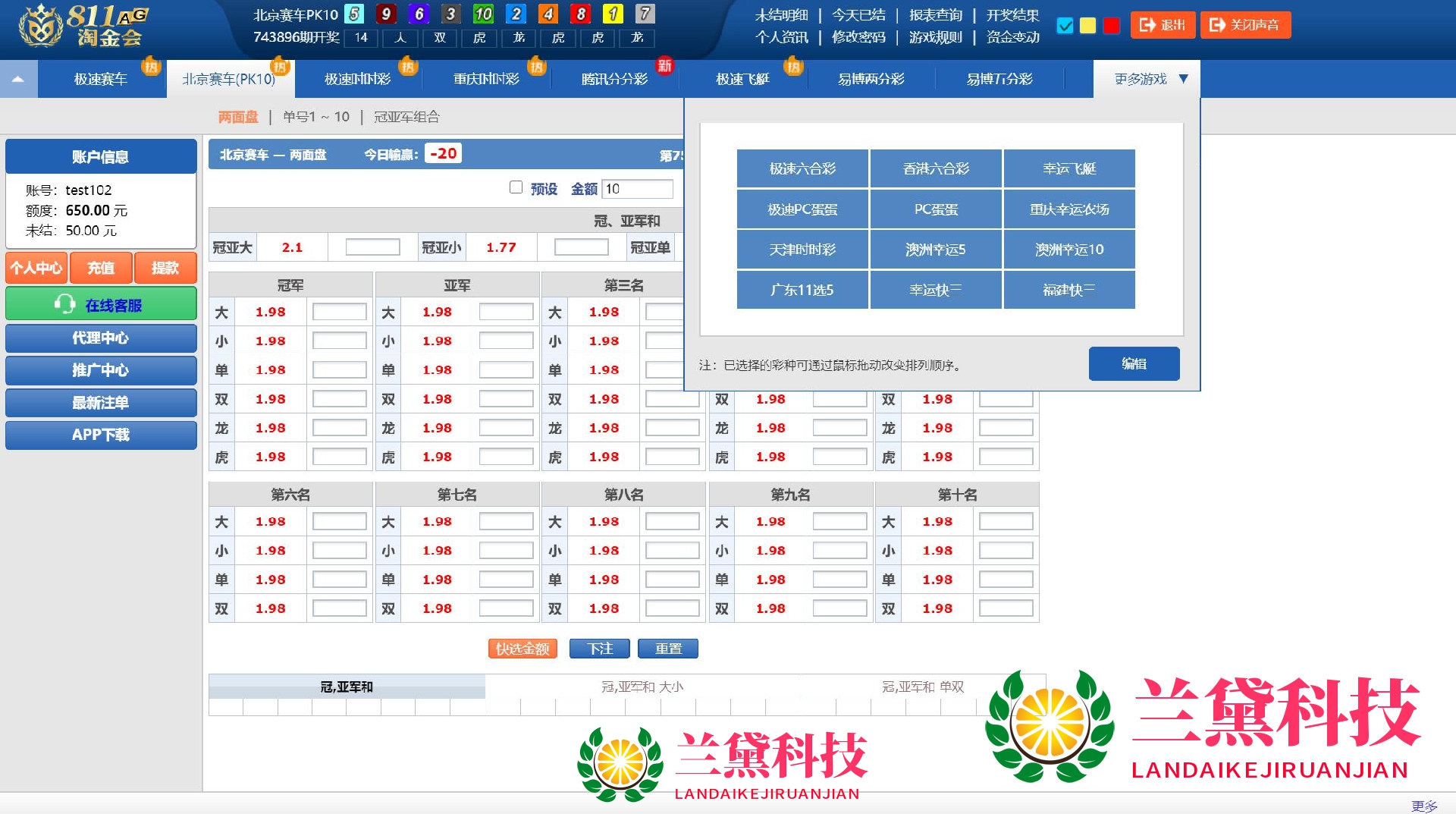Click the 811 淘金会 crown logo
The width and height of the screenshot is (1456, 814).
[x=41, y=26]
